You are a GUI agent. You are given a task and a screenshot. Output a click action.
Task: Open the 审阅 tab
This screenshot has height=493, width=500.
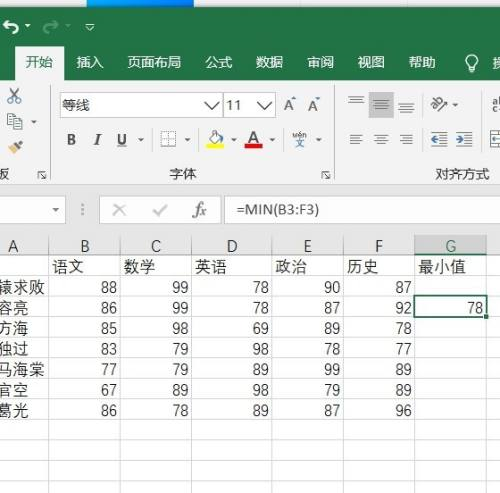coord(320,63)
